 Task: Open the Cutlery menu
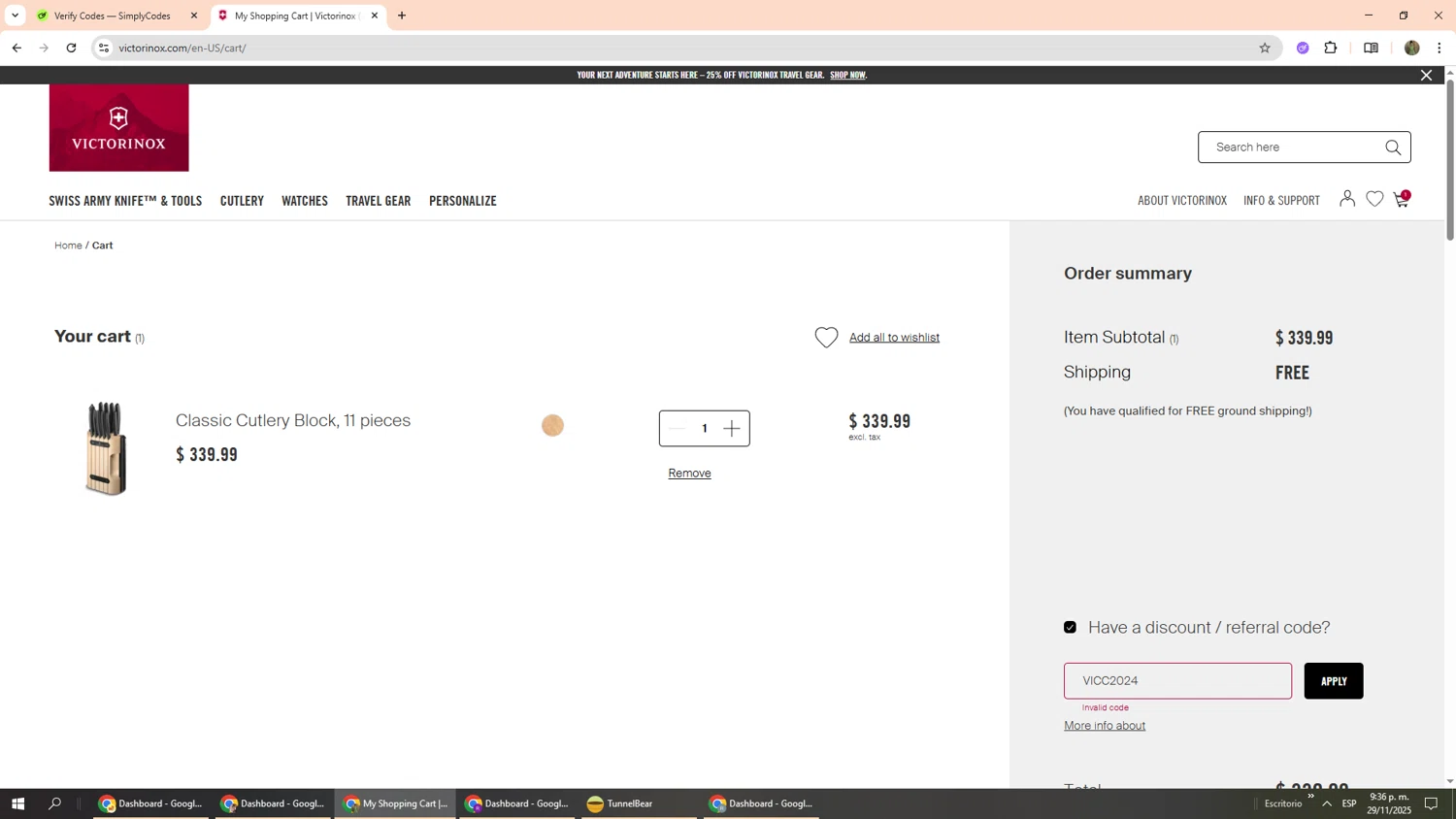pos(242,201)
